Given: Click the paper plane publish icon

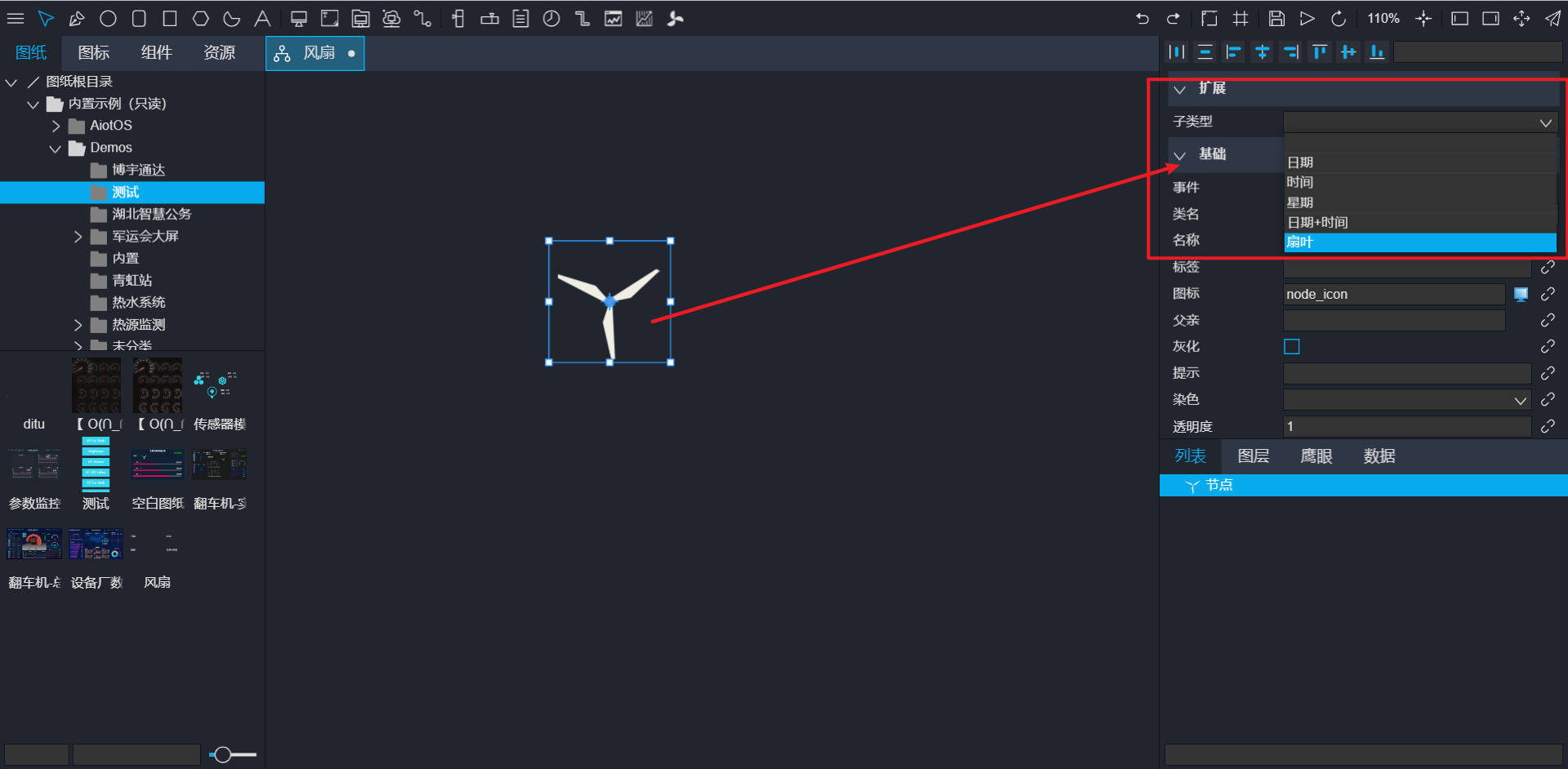Looking at the screenshot, I should 1552,19.
